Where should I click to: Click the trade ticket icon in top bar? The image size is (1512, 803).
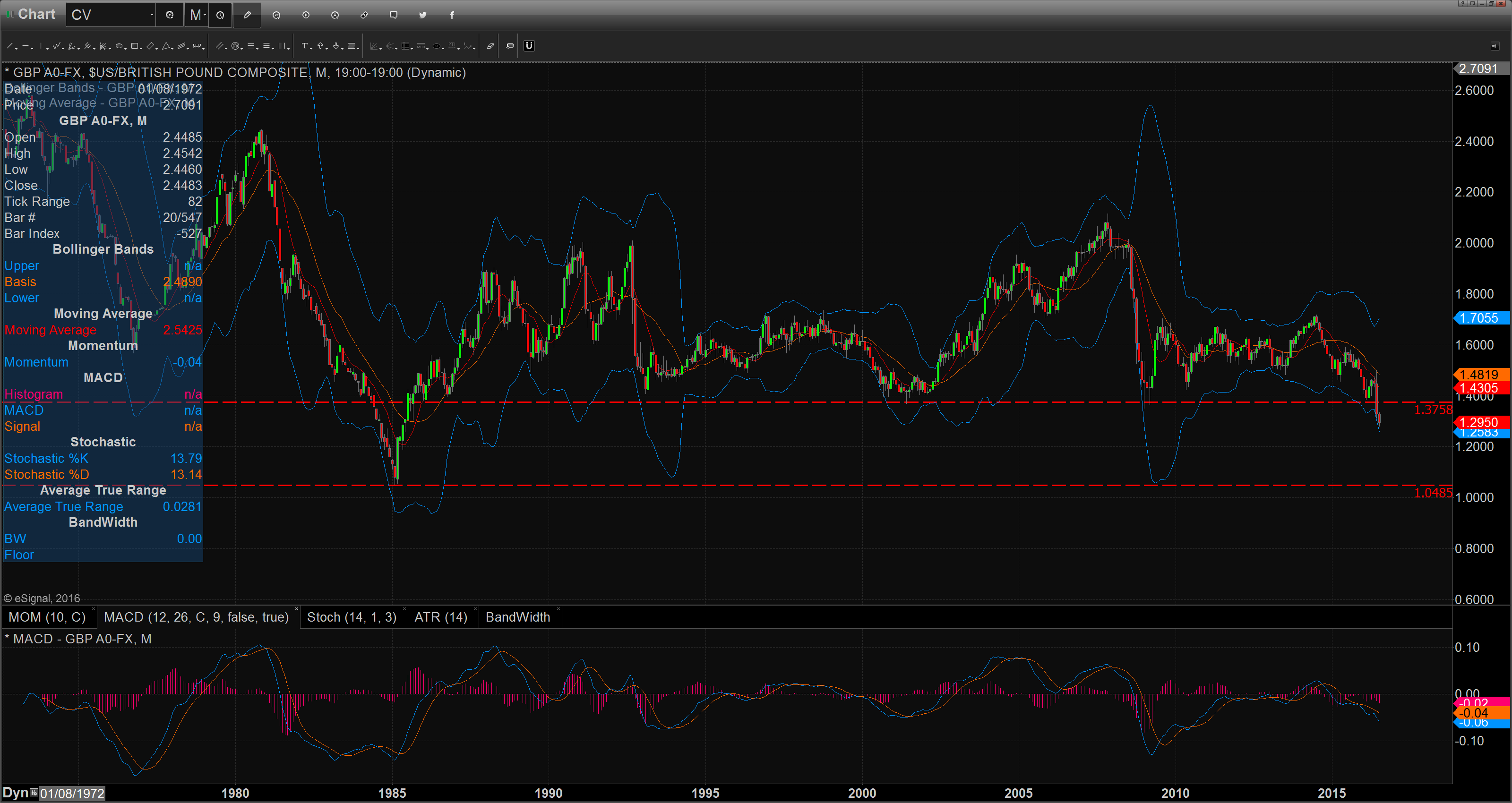tap(364, 15)
